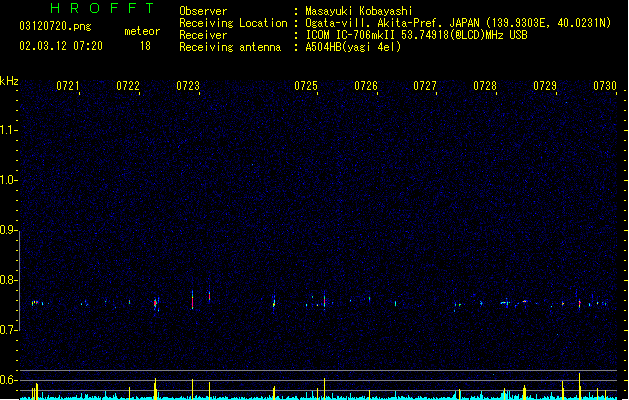
Task: Click the A504HB(yagi 4el) antenna text
Action: coord(353,47)
